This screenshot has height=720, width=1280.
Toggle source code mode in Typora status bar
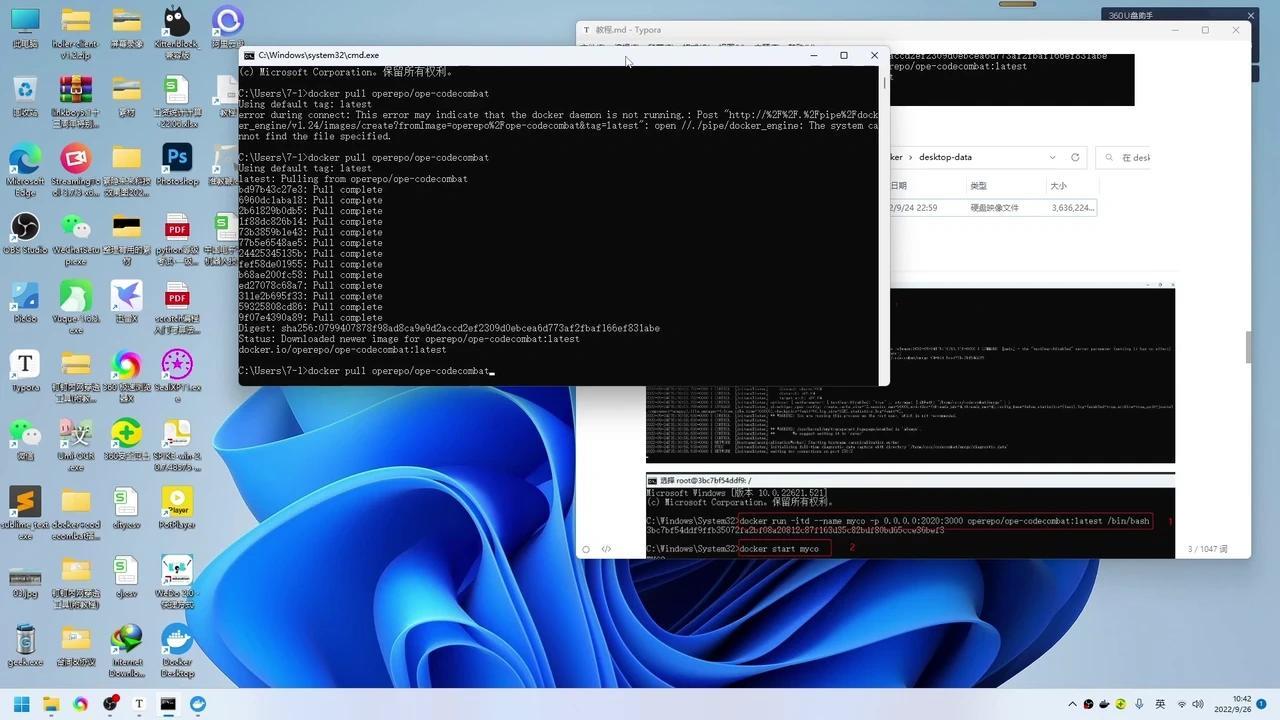pos(606,548)
